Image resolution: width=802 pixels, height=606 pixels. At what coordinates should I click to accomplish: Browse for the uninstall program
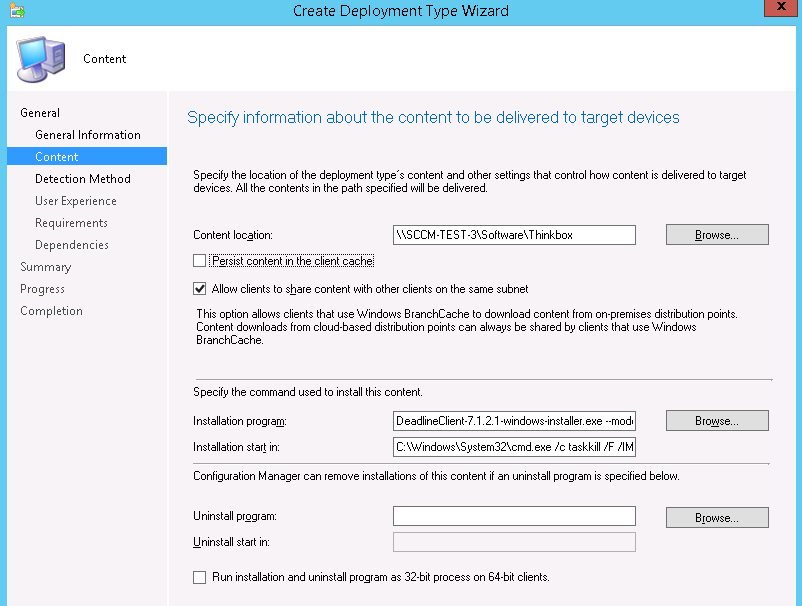tap(717, 518)
